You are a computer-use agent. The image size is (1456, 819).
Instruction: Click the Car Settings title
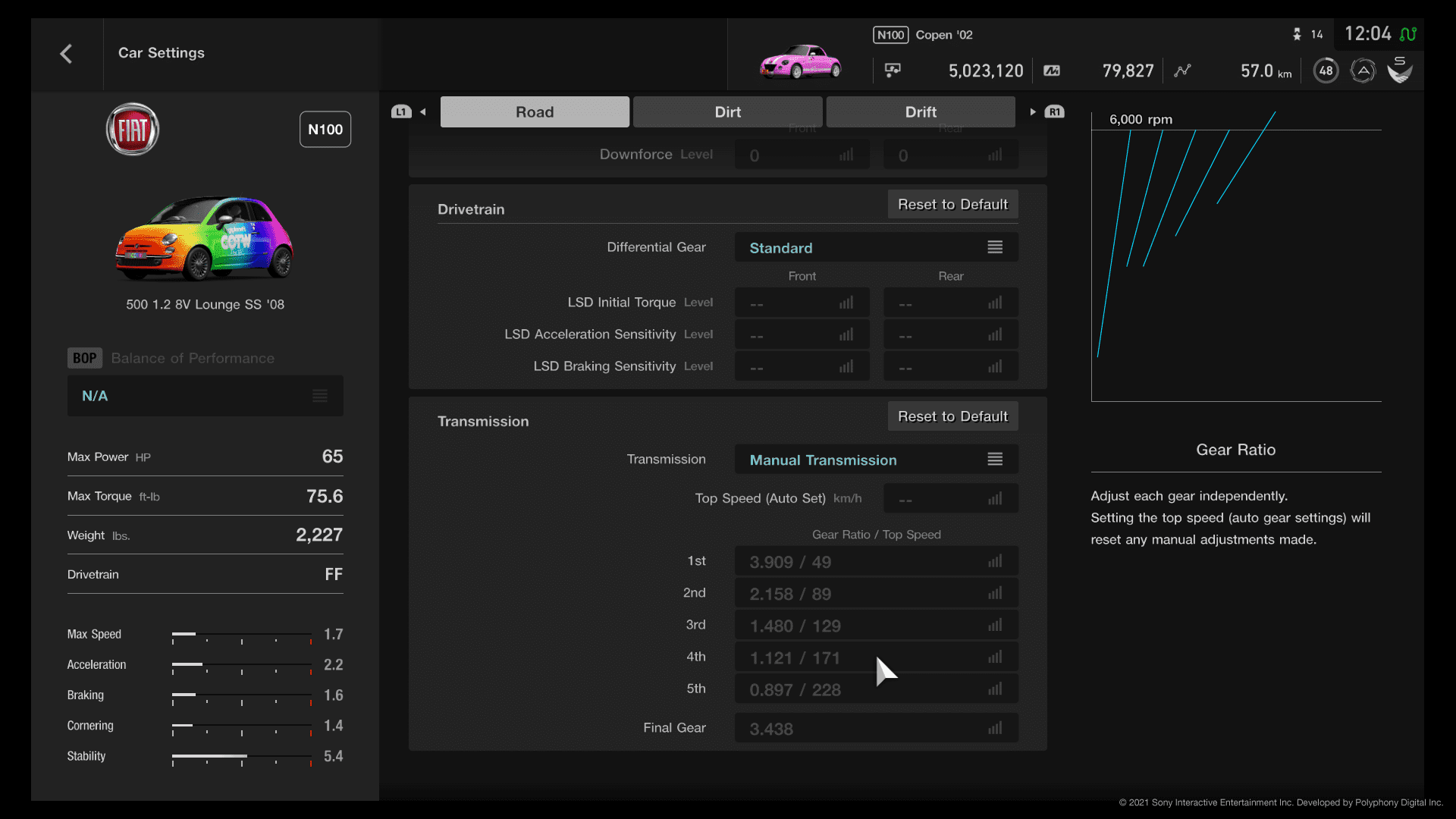tap(162, 53)
